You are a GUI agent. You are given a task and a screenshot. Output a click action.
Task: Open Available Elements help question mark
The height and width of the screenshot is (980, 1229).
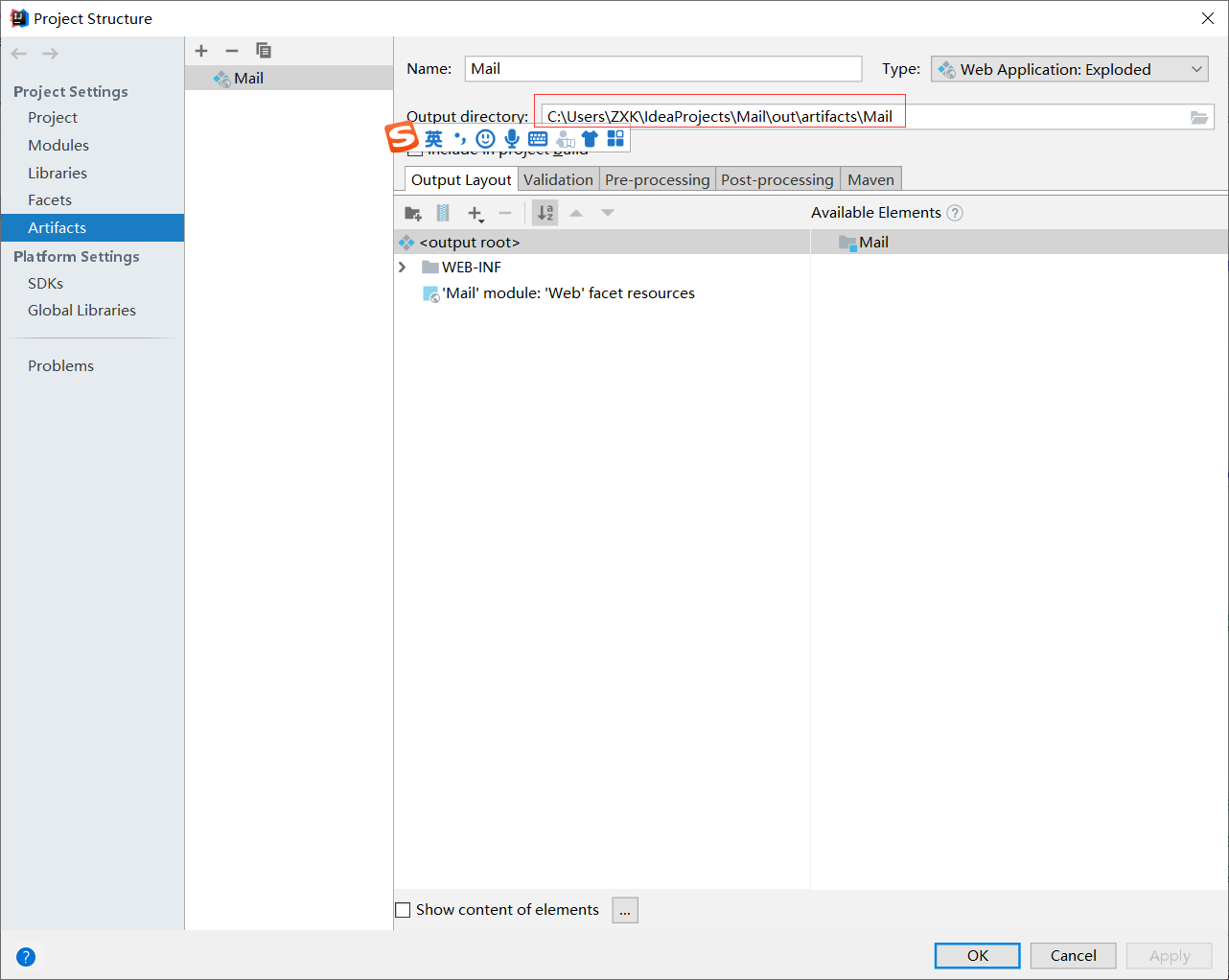[955, 213]
